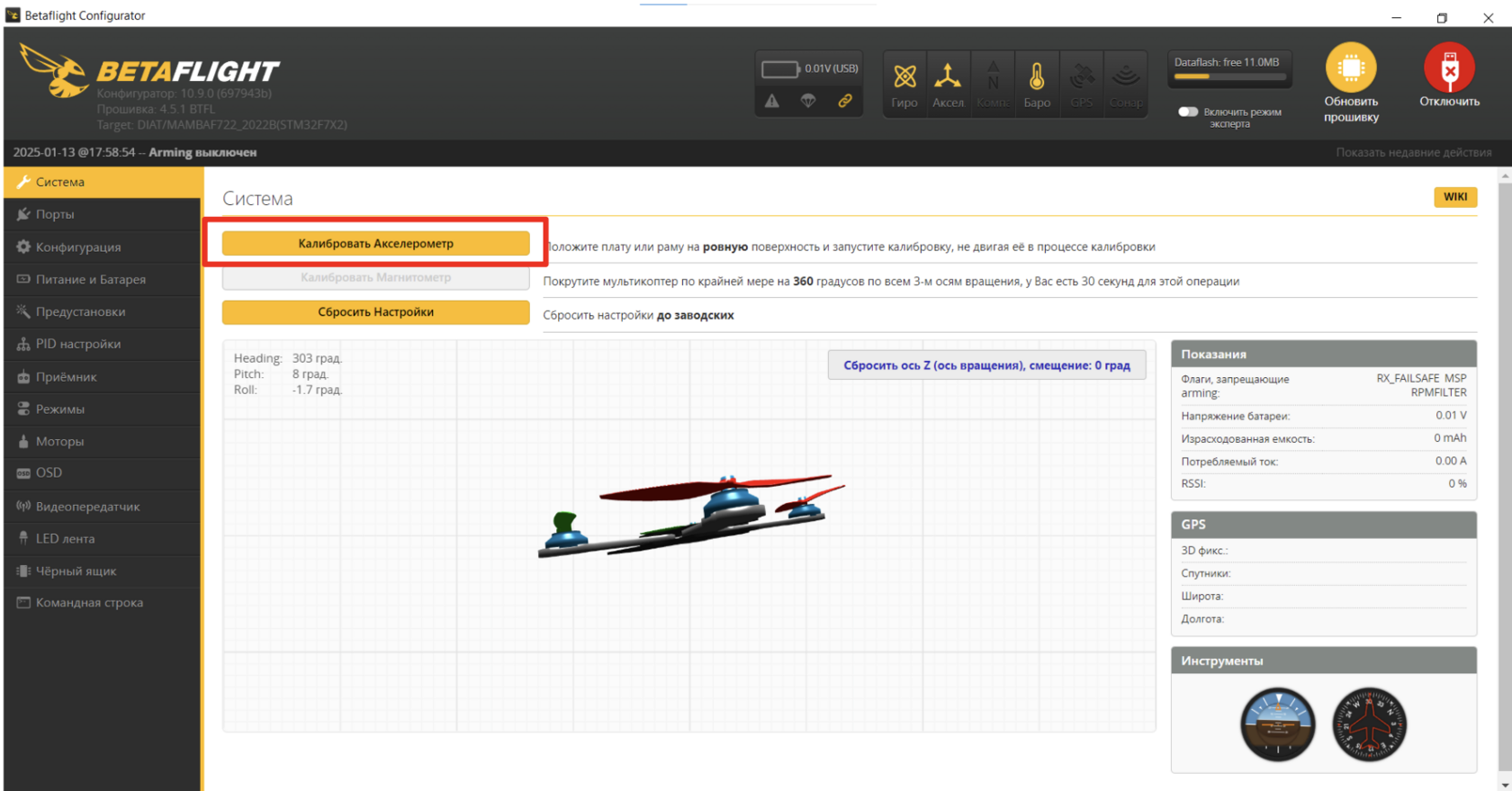Screen dimensions: 1512x791
Task: Click the Отключить disconnect USB icon
Action: pyautogui.click(x=1449, y=69)
